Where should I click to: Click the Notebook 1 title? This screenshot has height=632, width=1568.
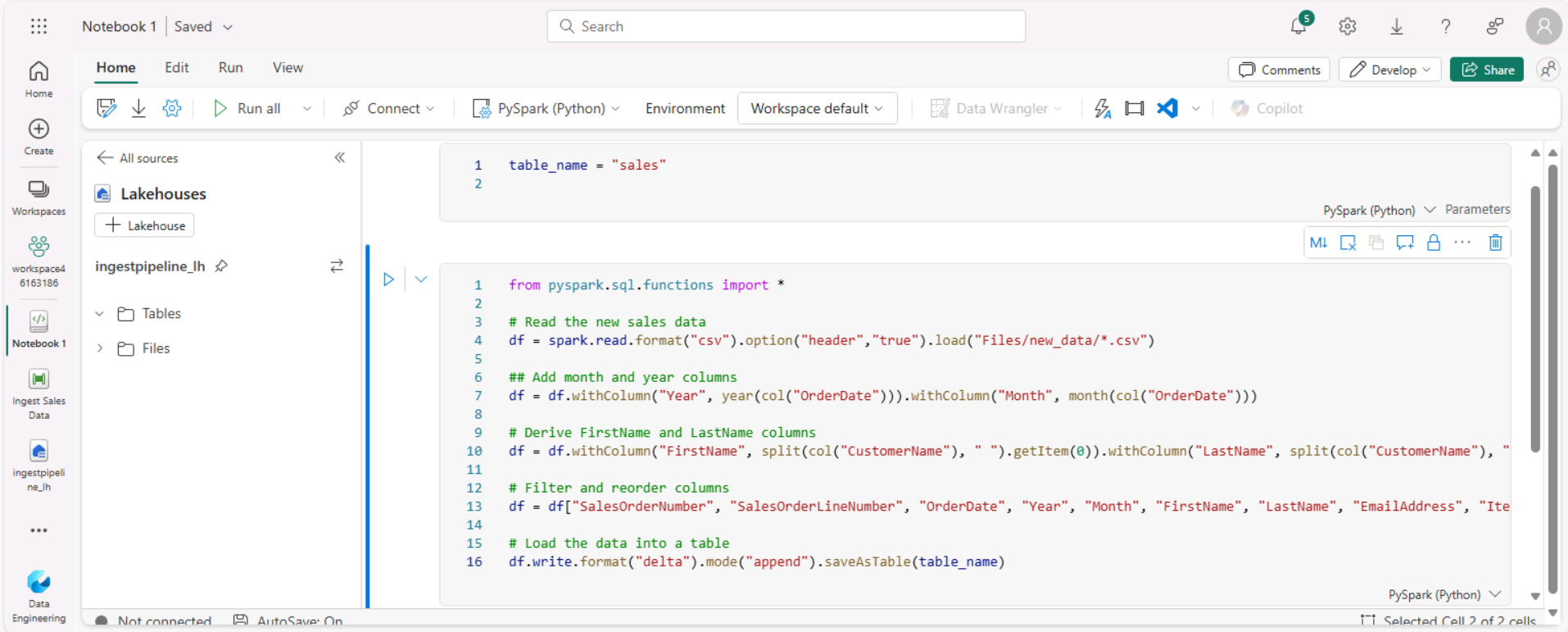(119, 26)
